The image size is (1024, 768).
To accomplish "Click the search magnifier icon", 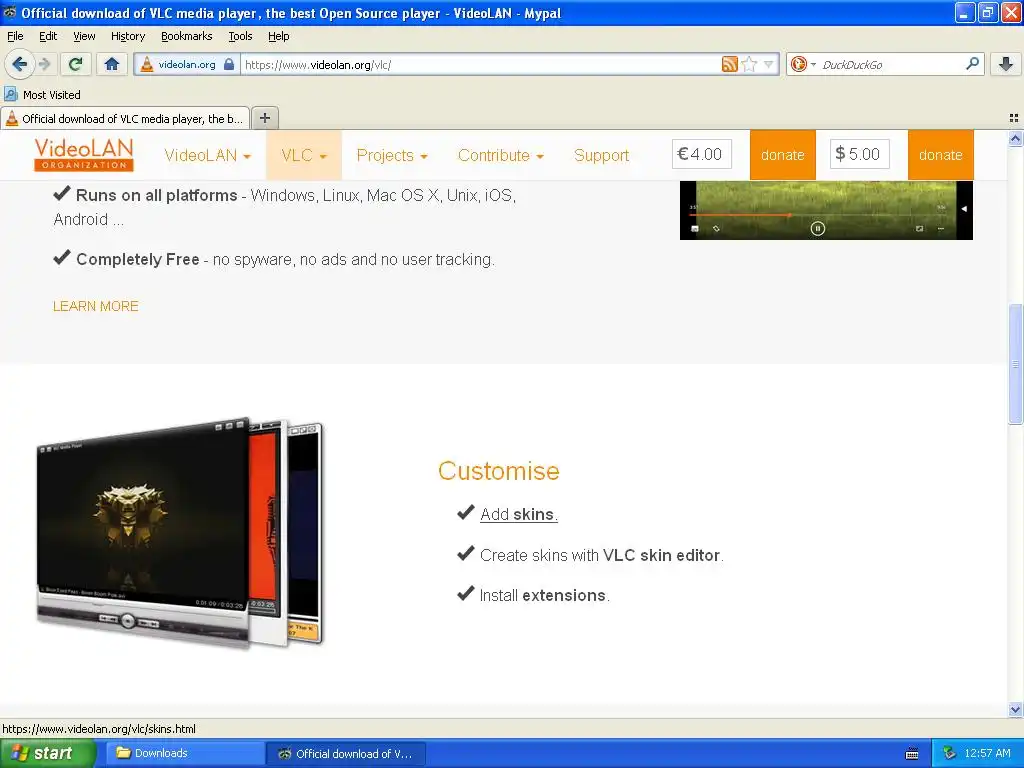I will click(x=972, y=63).
